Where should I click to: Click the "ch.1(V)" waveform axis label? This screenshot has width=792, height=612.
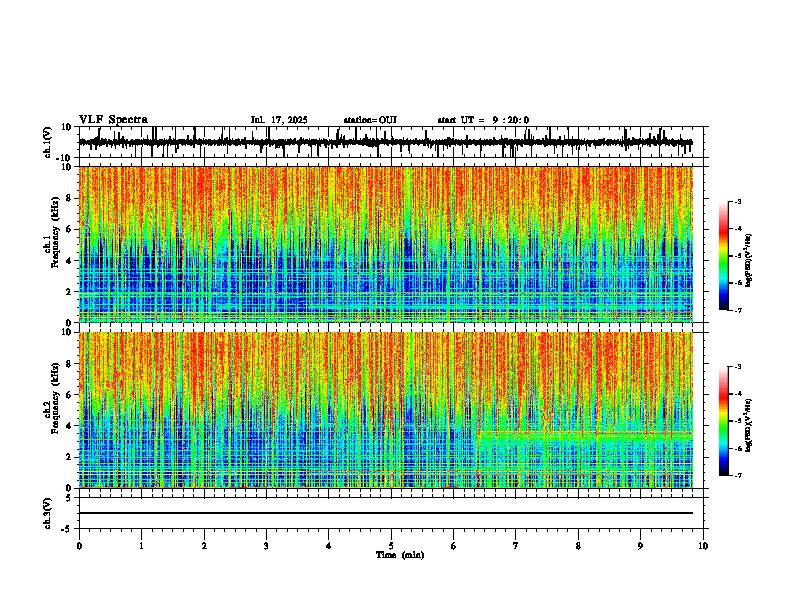pyautogui.click(x=48, y=142)
